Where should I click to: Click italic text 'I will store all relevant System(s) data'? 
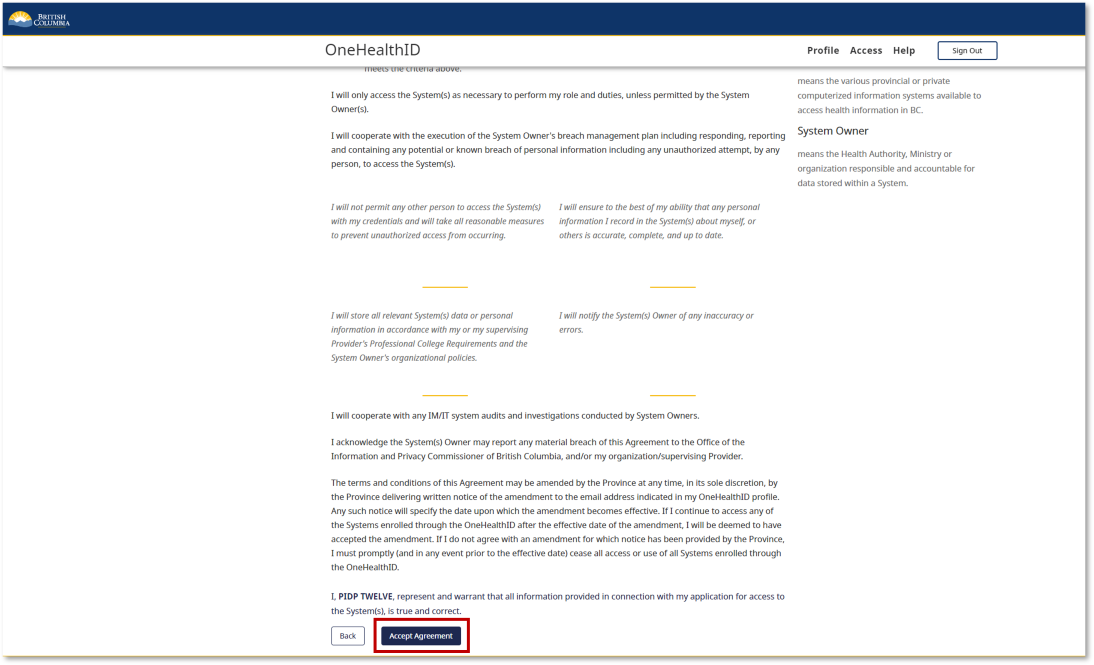point(430,337)
